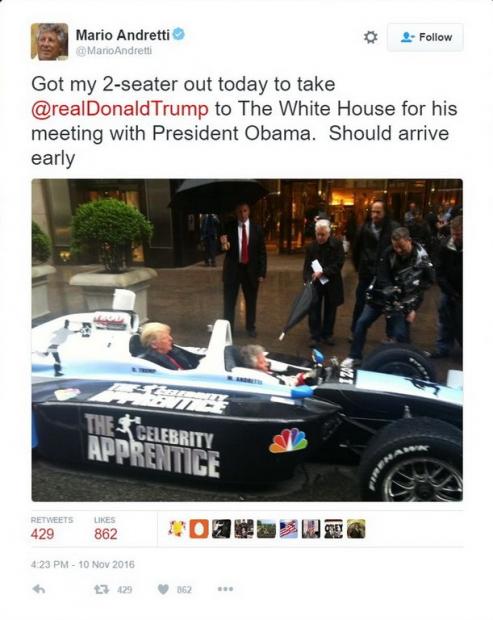Open Mario Andretti's profile picture

49,42
